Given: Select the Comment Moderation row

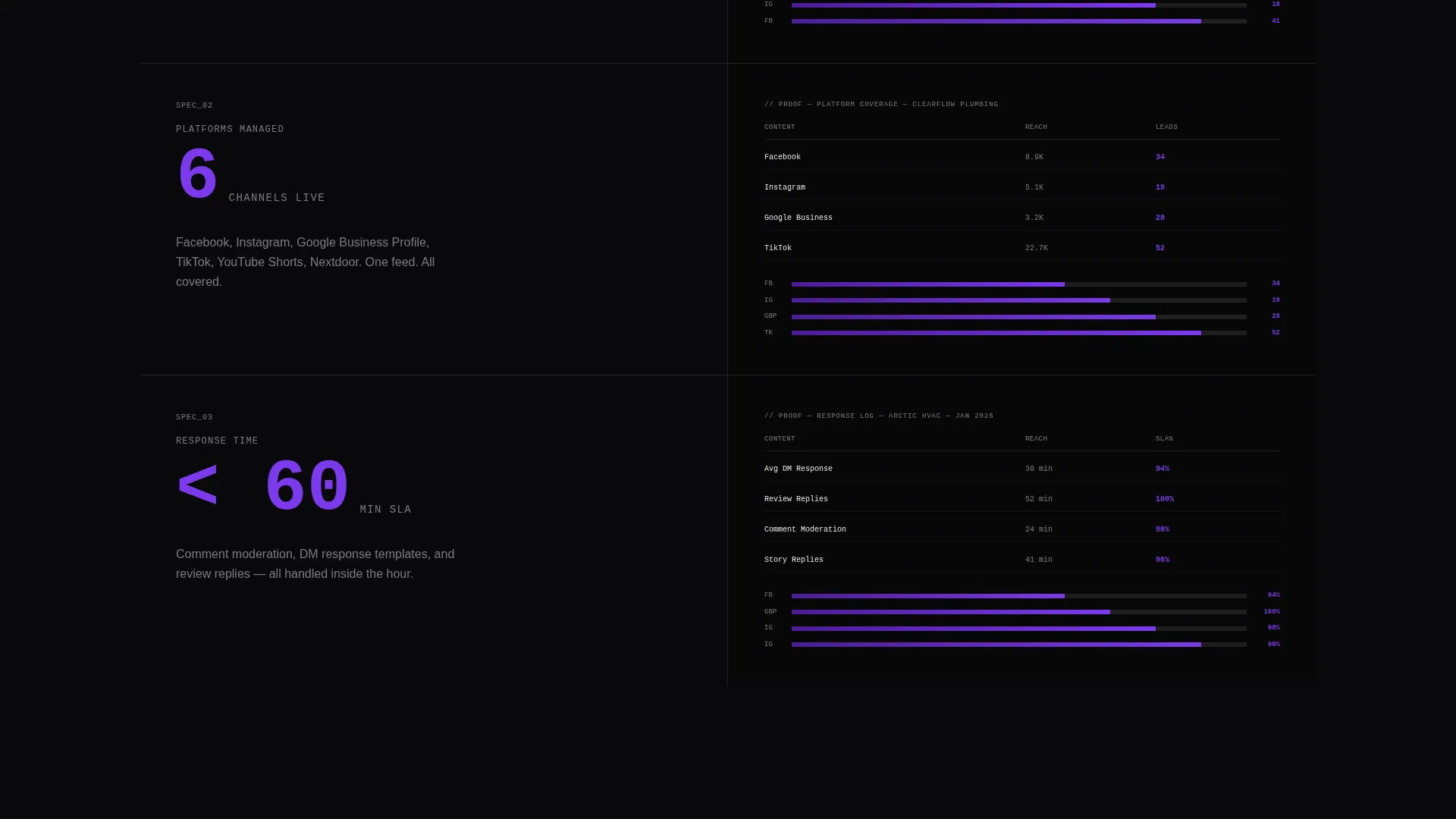Looking at the screenshot, I should point(1021,529).
